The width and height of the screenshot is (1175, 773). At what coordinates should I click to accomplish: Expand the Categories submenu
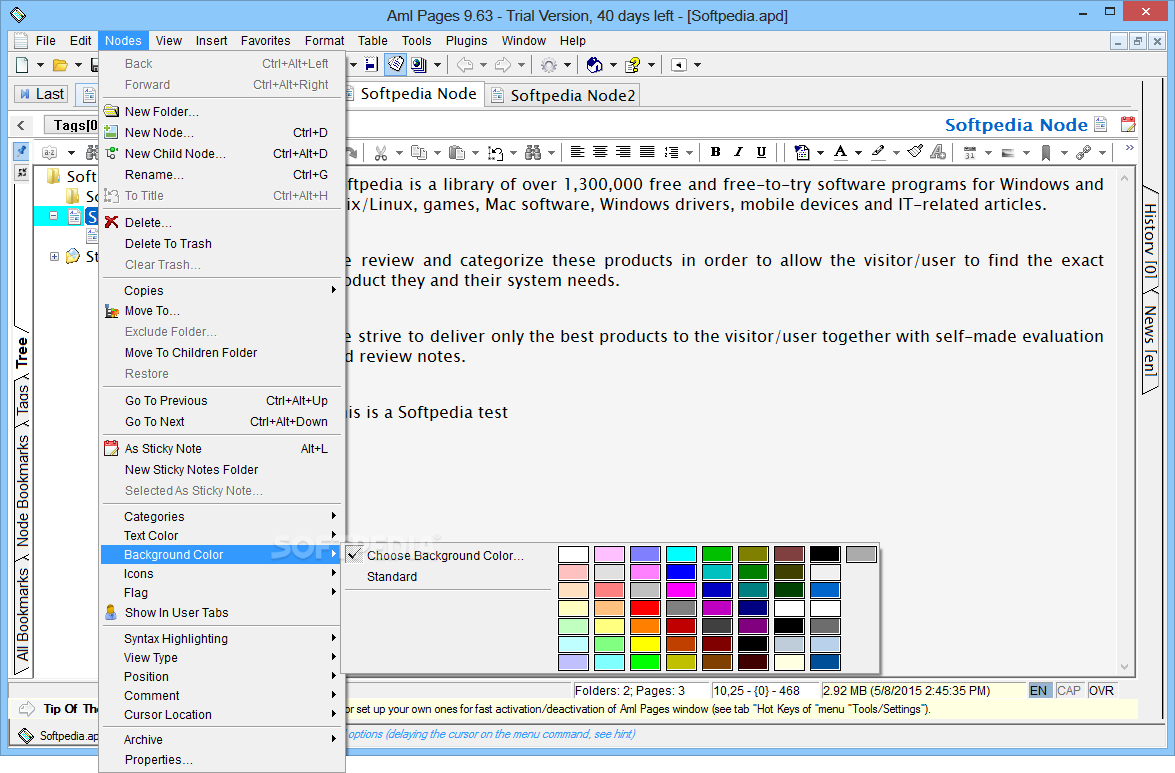221,517
